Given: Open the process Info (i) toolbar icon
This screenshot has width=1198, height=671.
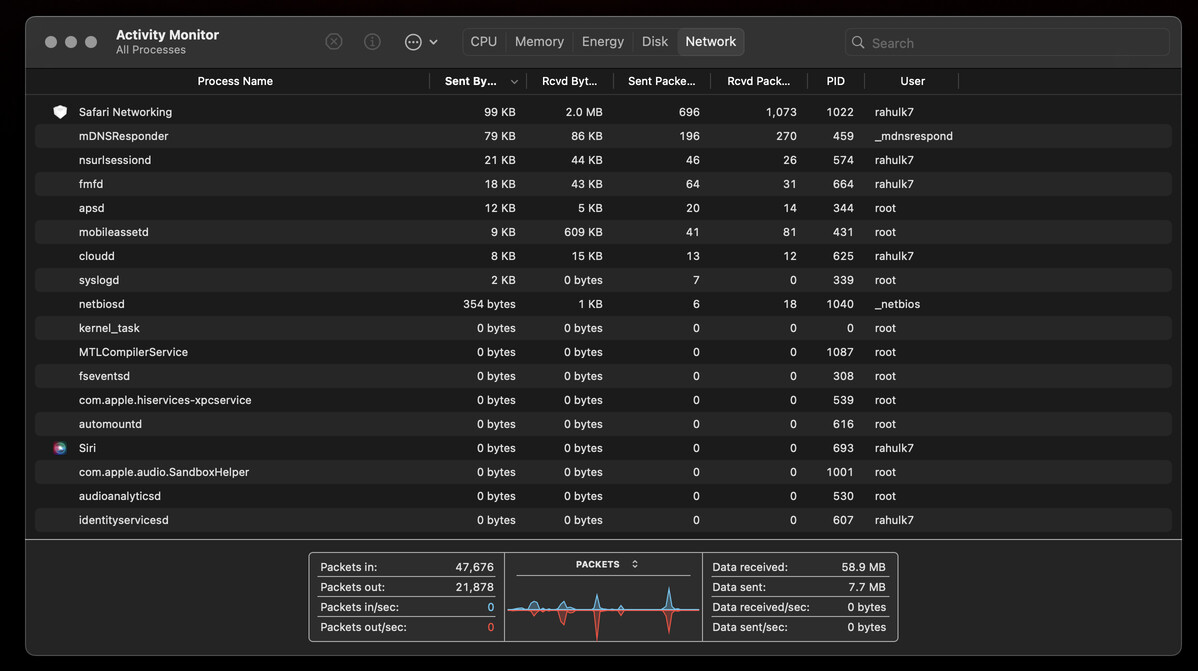Looking at the screenshot, I should (372, 41).
